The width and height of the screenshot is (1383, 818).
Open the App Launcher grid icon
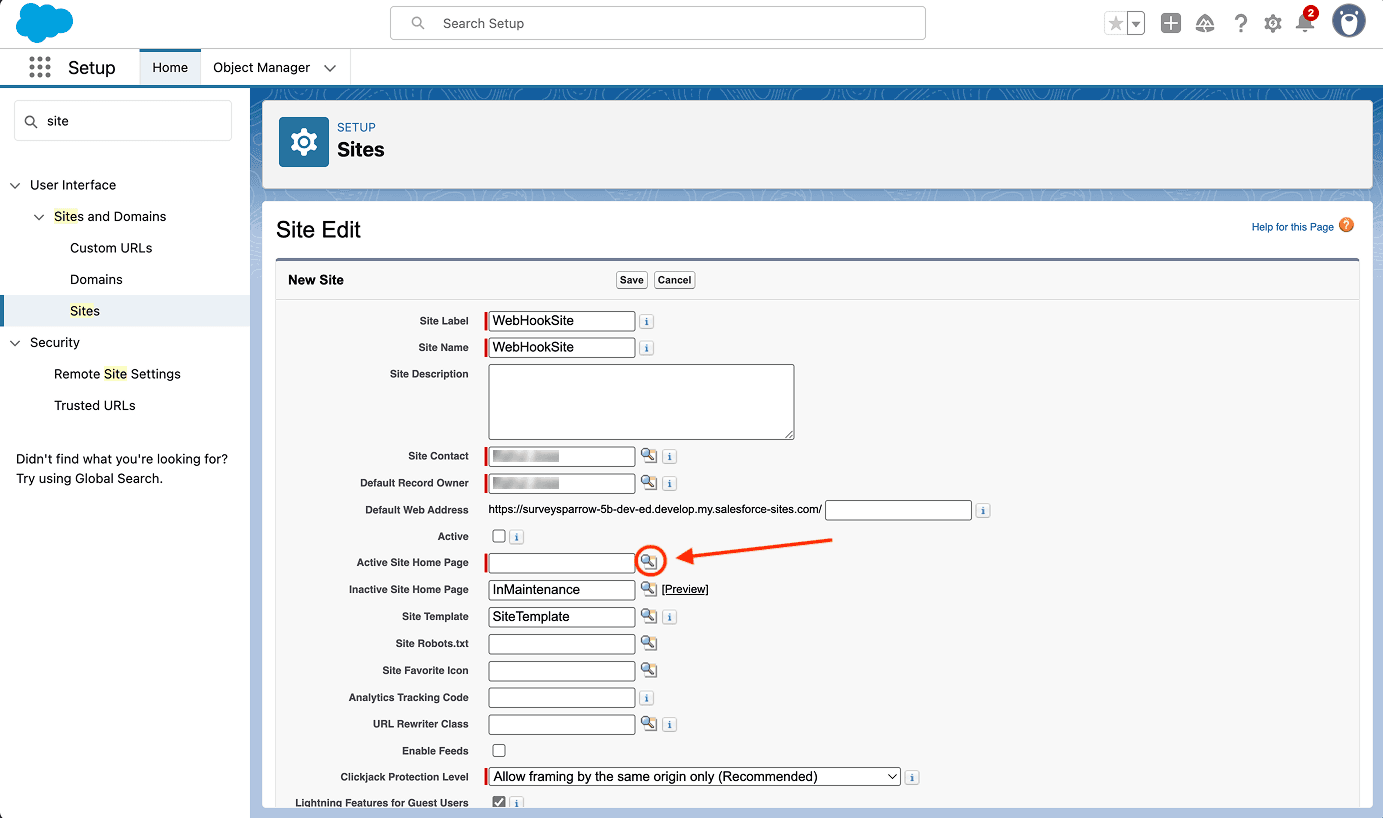click(x=40, y=67)
